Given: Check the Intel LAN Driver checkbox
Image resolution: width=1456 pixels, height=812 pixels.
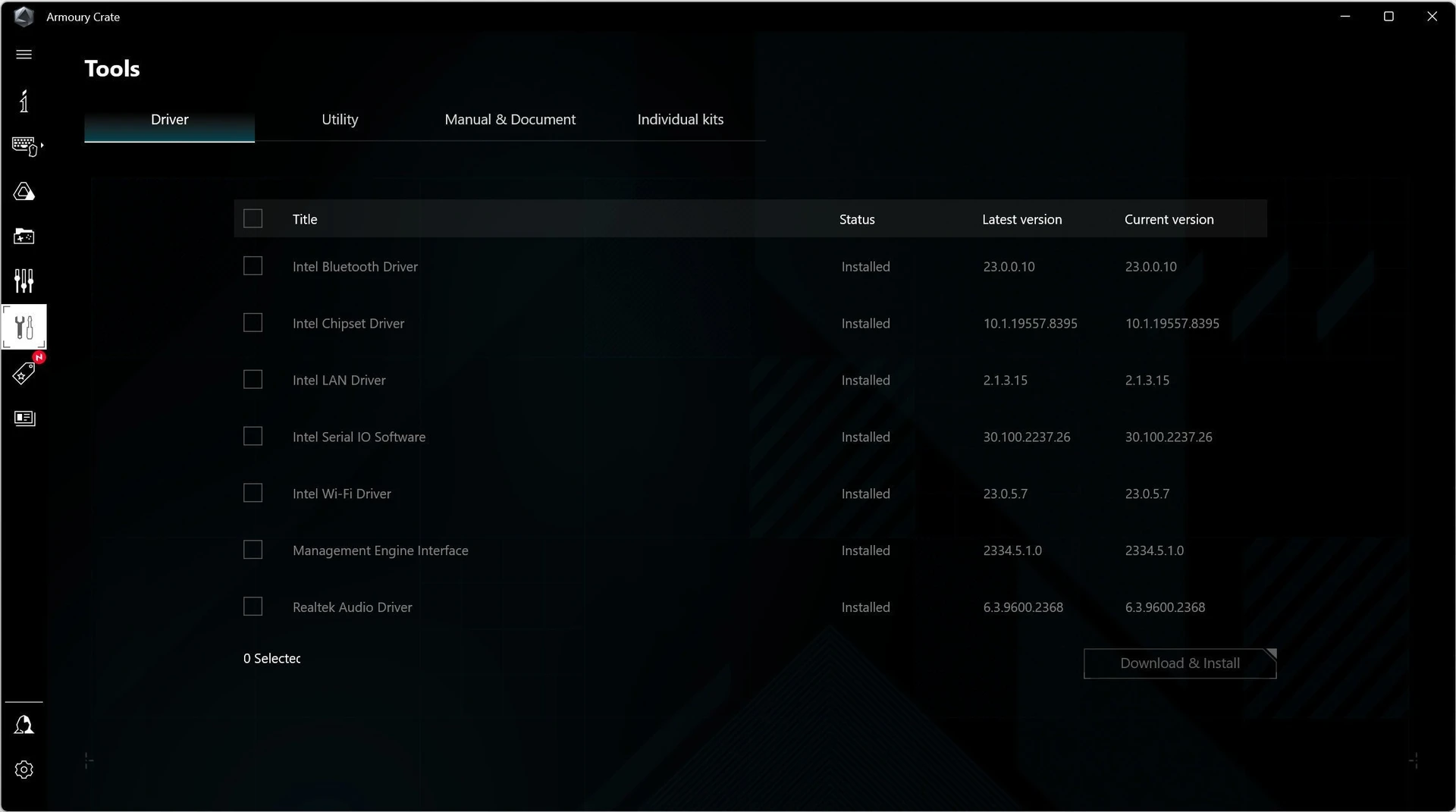Looking at the screenshot, I should tap(253, 379).
